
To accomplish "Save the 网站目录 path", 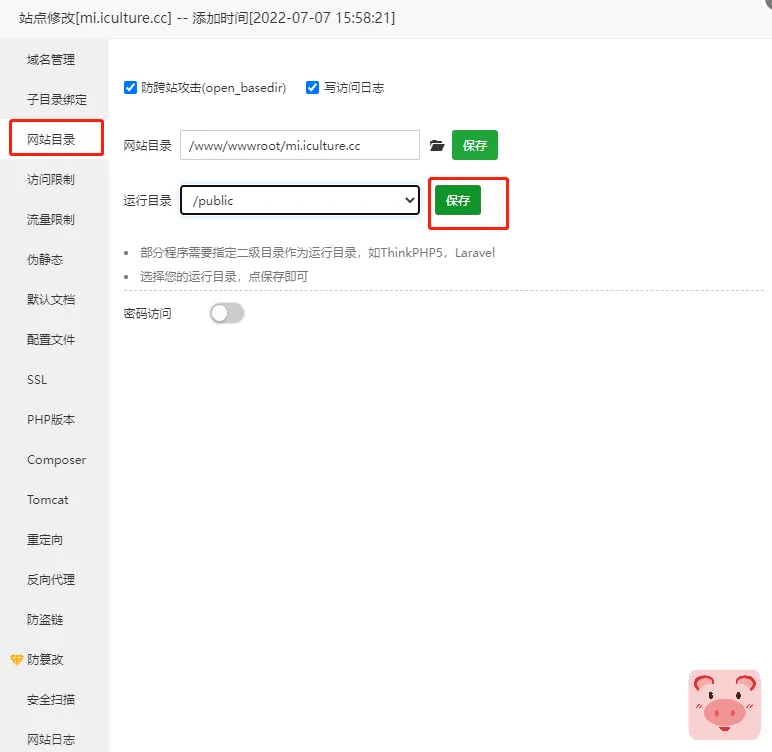I will point(475,145).
